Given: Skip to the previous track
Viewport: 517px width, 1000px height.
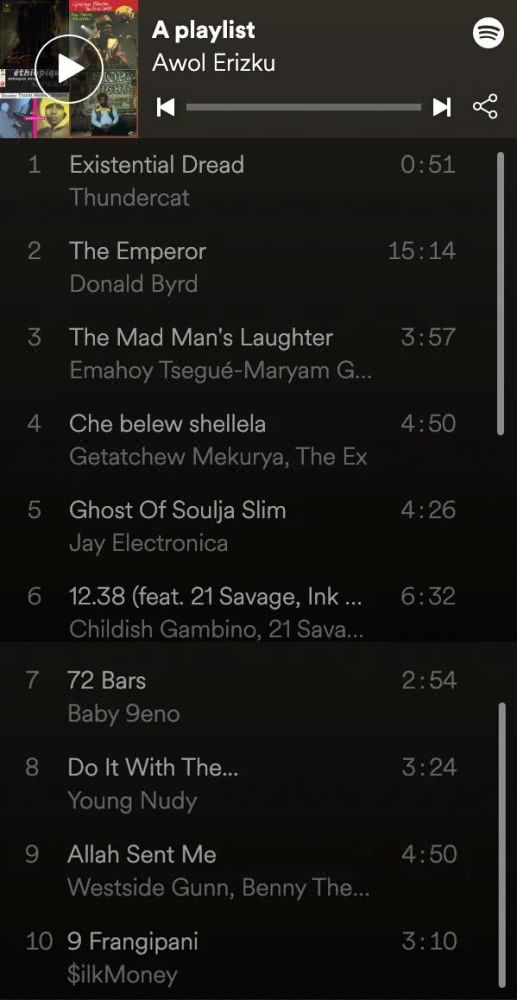Looking at the screenshot, I should pos(166,107).
